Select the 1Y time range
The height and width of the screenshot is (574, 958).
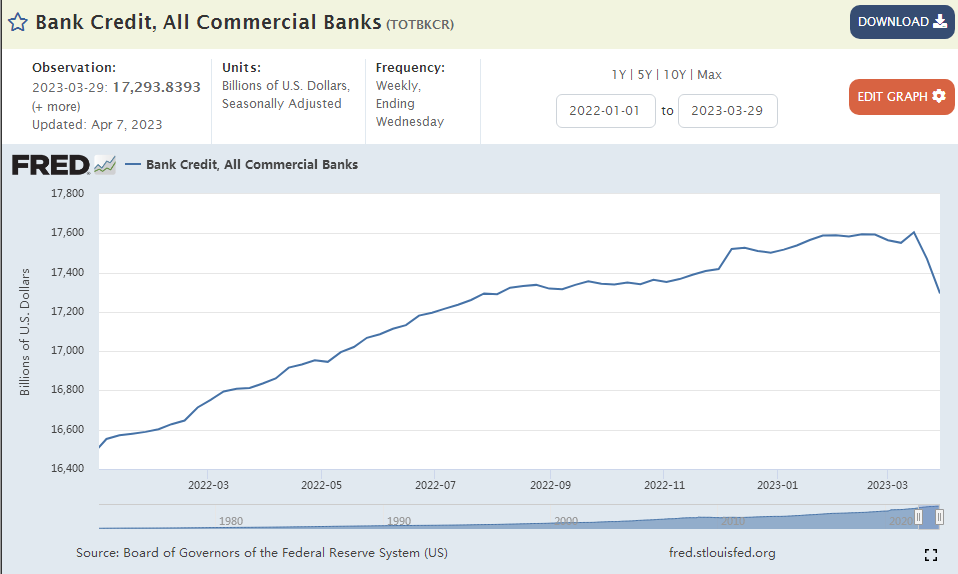(x=619, y=75)
